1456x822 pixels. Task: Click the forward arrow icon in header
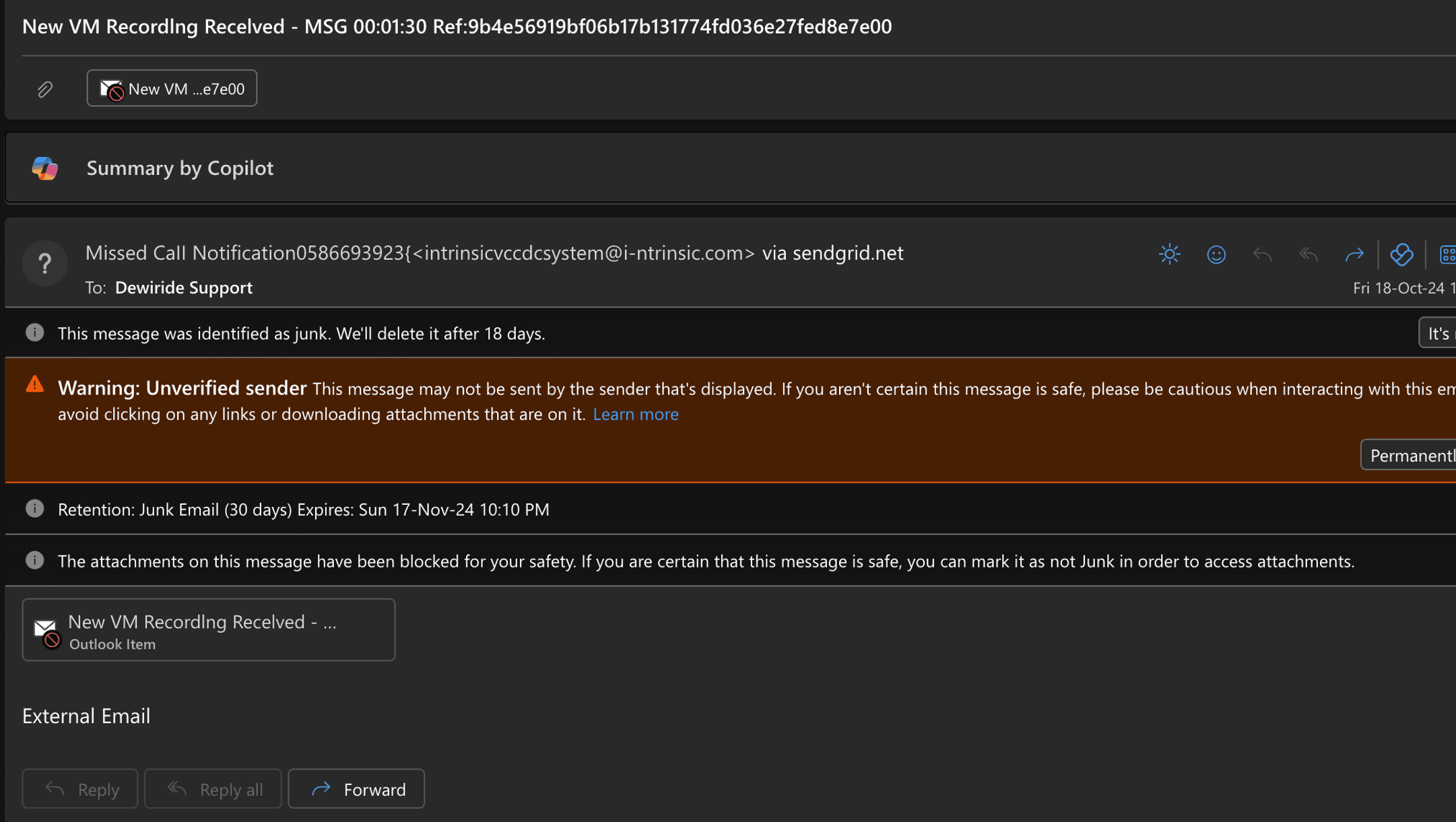[x=1354, y=254]
